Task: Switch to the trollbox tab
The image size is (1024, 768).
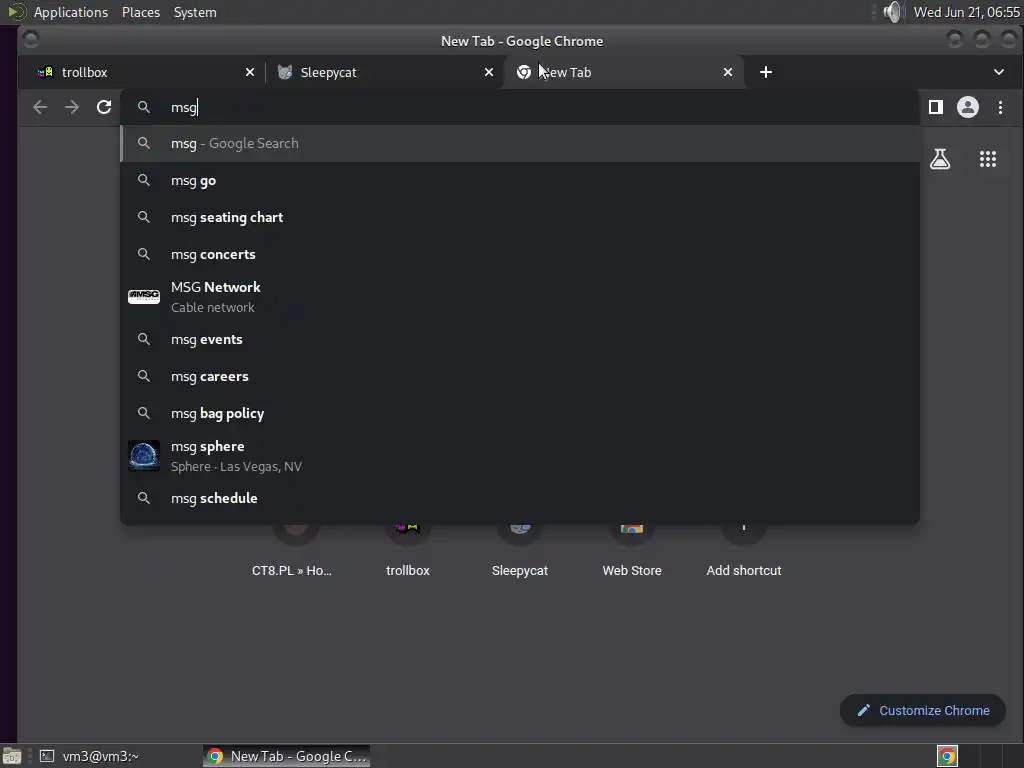Action: point(144,72)
